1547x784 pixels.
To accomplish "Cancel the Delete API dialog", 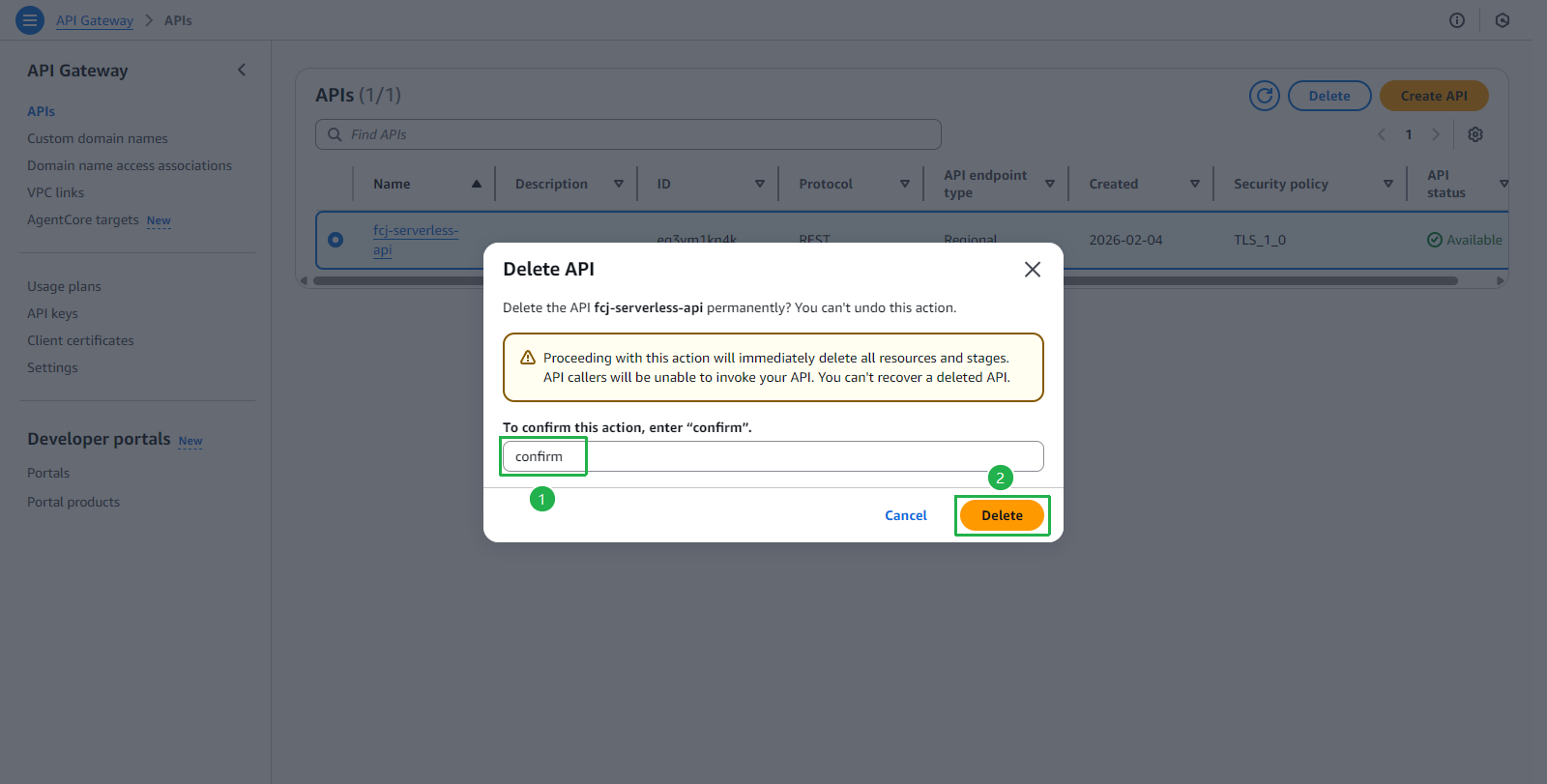I will 906,515.
